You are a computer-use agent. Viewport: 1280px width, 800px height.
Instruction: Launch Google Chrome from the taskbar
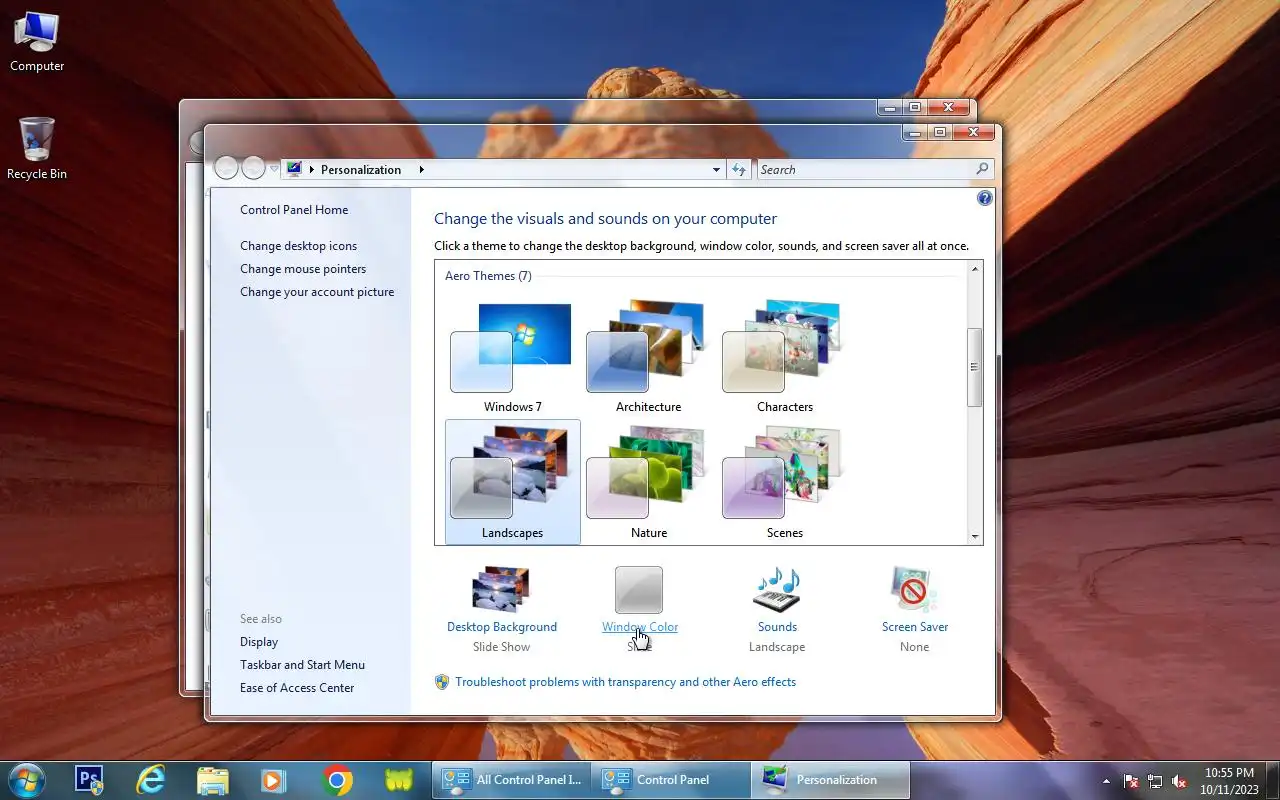point(337,780)
